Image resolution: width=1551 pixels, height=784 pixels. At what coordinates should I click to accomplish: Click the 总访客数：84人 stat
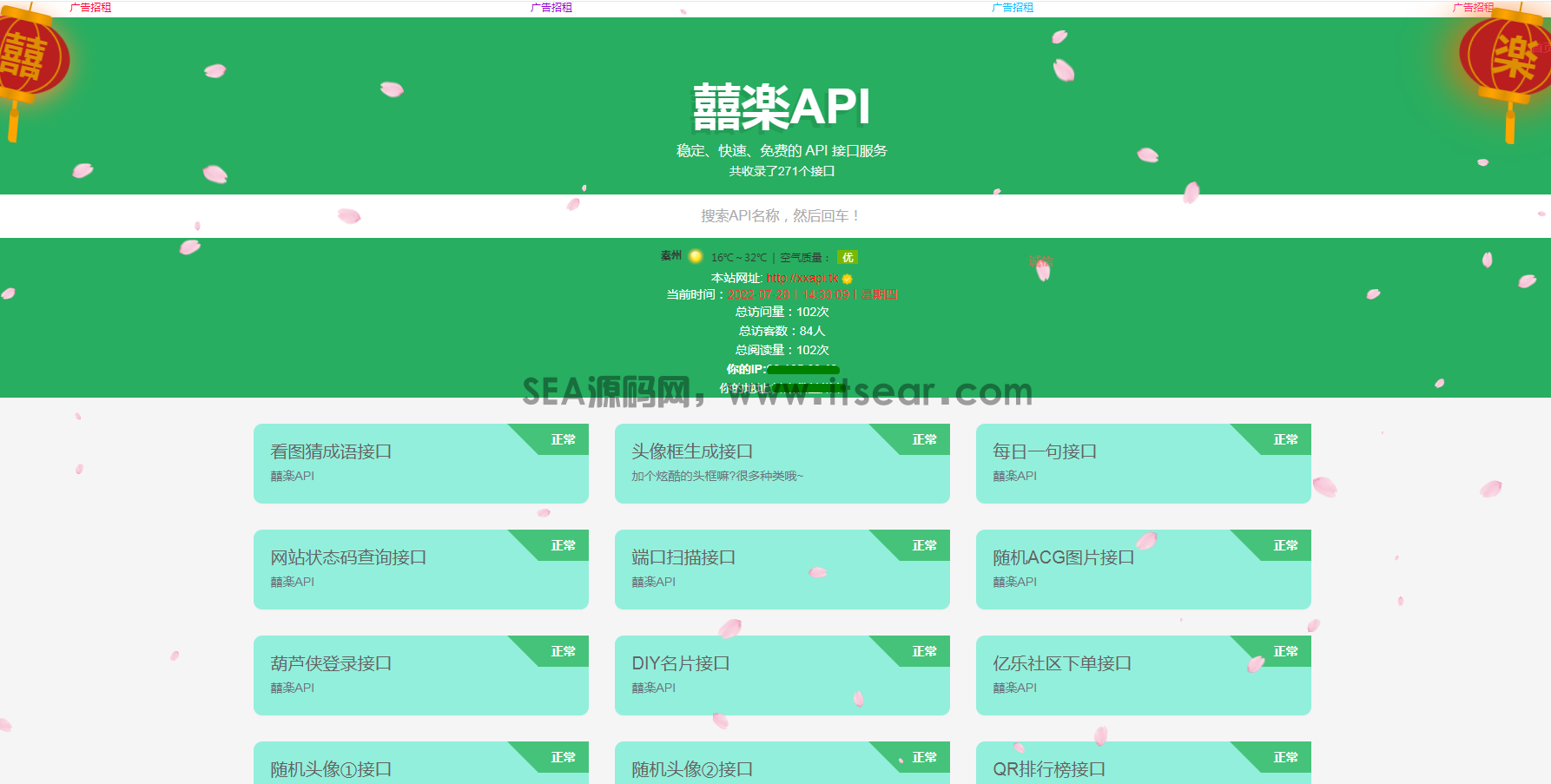(x=782, y=331)
